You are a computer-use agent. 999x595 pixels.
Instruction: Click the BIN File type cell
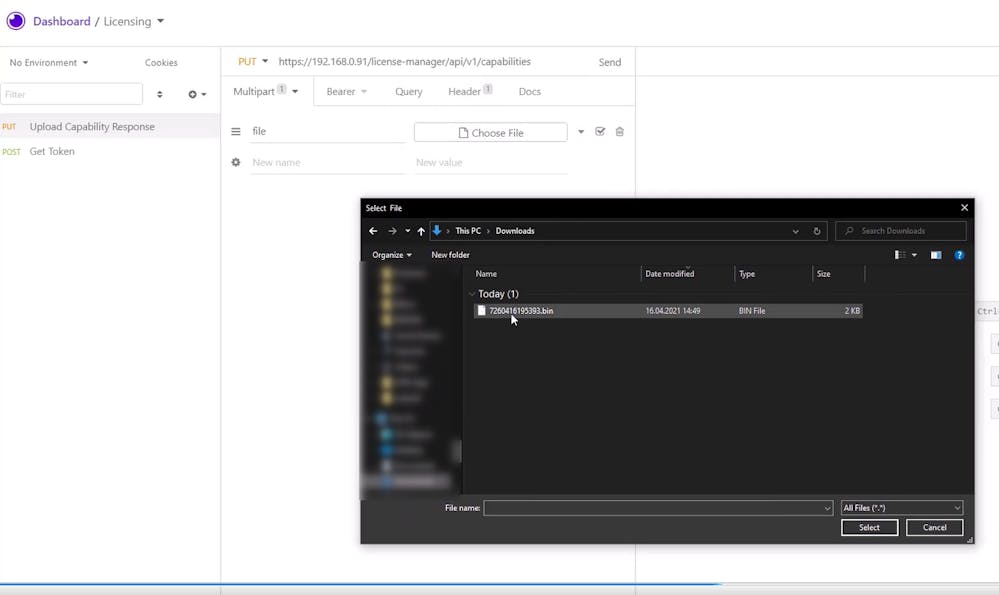point(752,311)
